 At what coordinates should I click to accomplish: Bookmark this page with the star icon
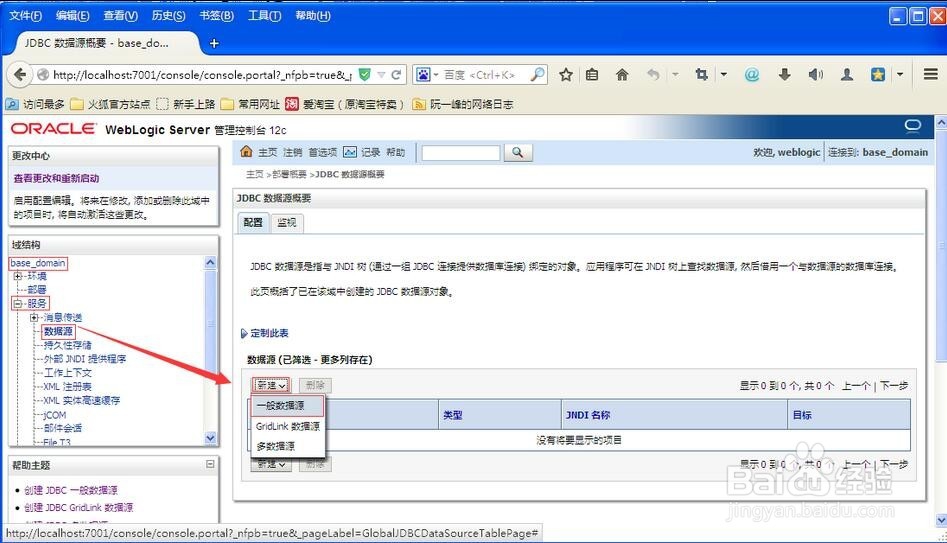tap(565, 74)
